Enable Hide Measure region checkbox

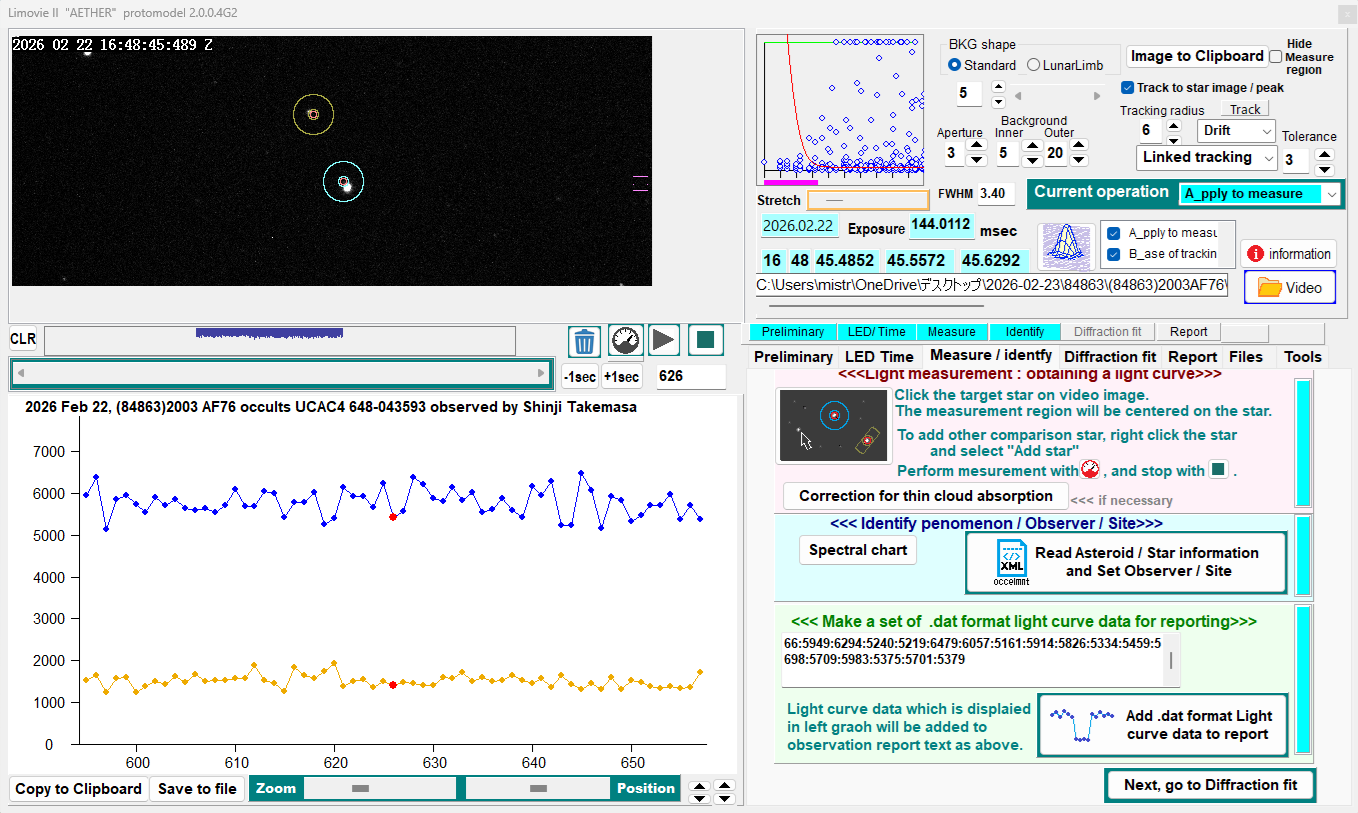(1275, 57)
